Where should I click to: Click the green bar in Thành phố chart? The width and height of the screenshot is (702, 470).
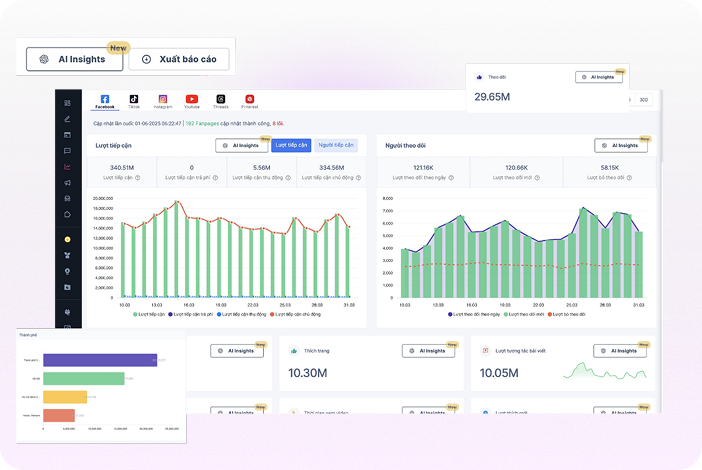(84, 378)
